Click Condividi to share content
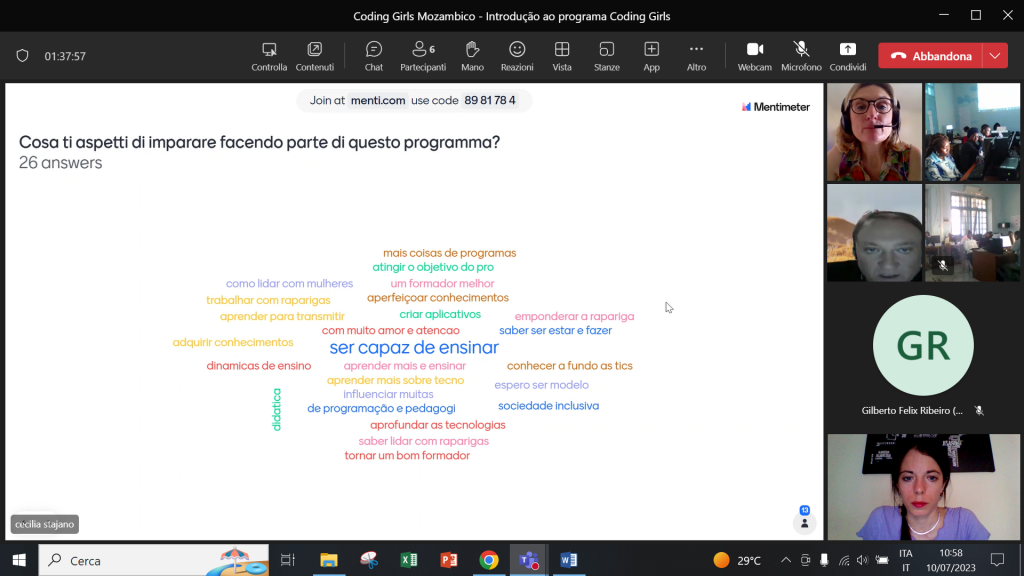Screen dimensions: 1024x576 click(x=848, y=56)
